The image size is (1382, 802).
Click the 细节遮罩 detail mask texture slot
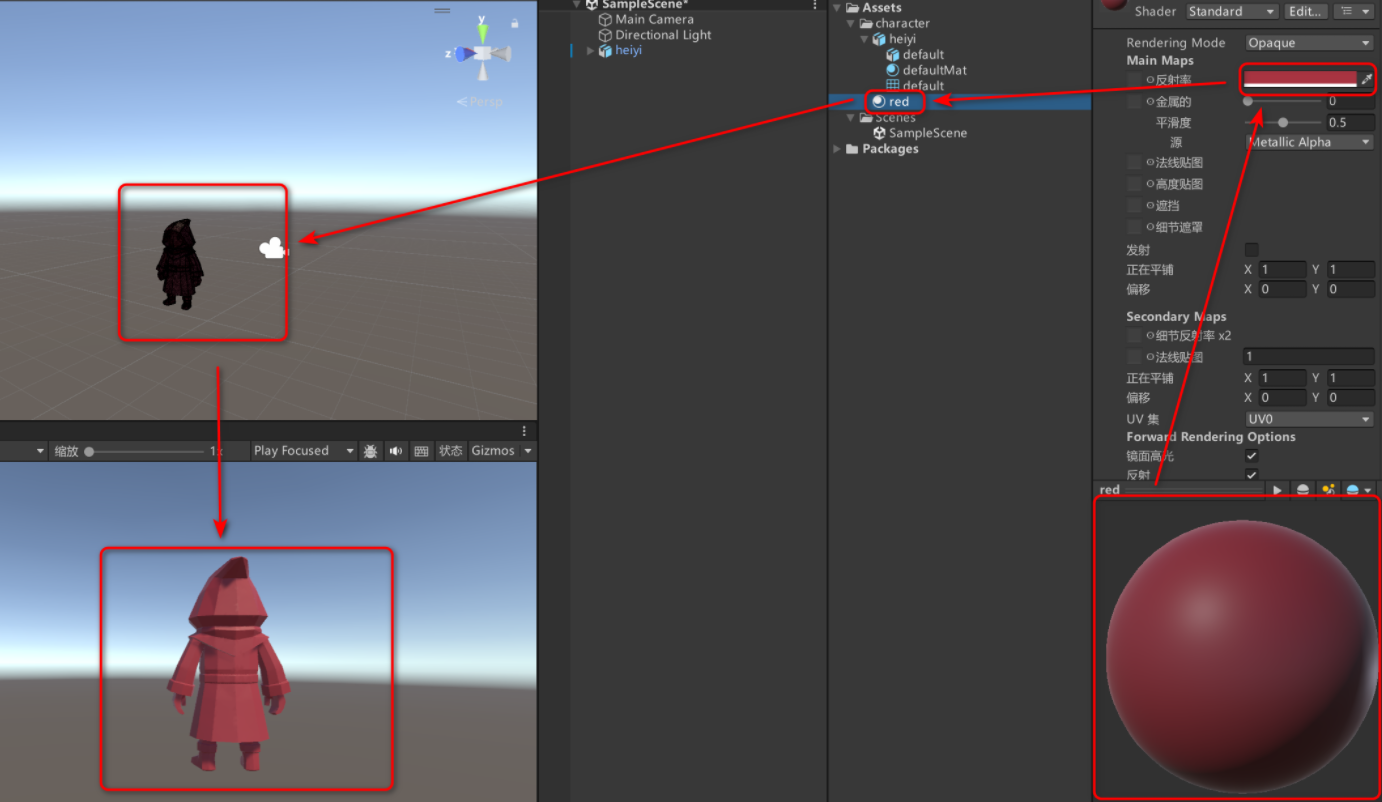[1134, 228]
